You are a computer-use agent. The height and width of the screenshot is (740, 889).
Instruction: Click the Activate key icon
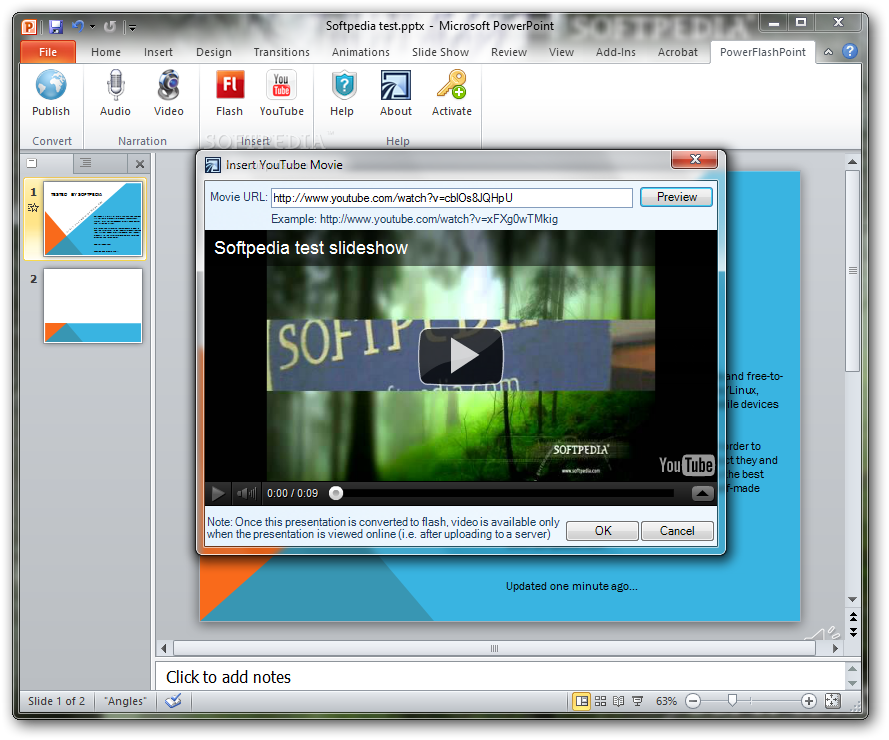point(451,84)
